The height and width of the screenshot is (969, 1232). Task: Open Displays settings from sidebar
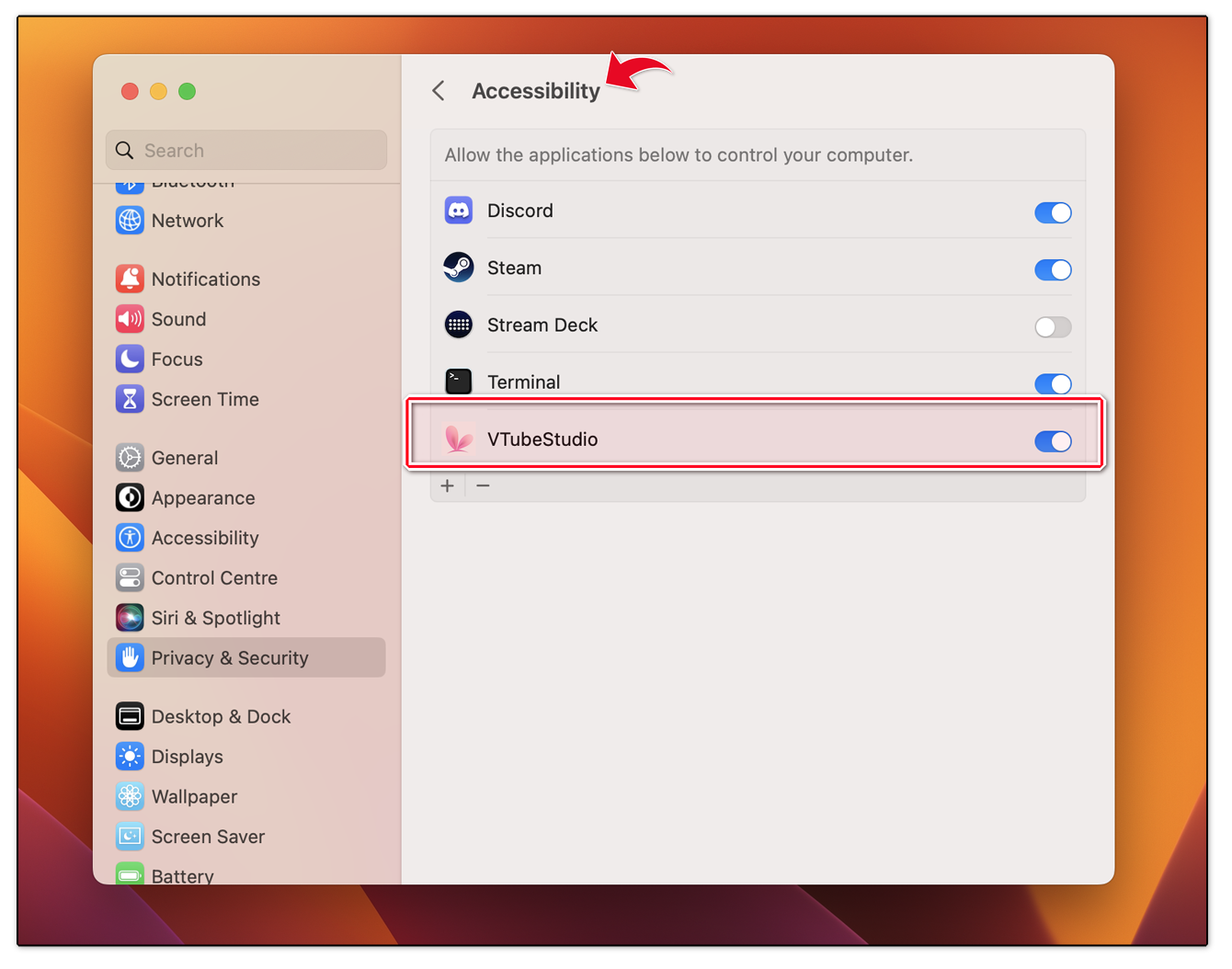coord(245,757)
